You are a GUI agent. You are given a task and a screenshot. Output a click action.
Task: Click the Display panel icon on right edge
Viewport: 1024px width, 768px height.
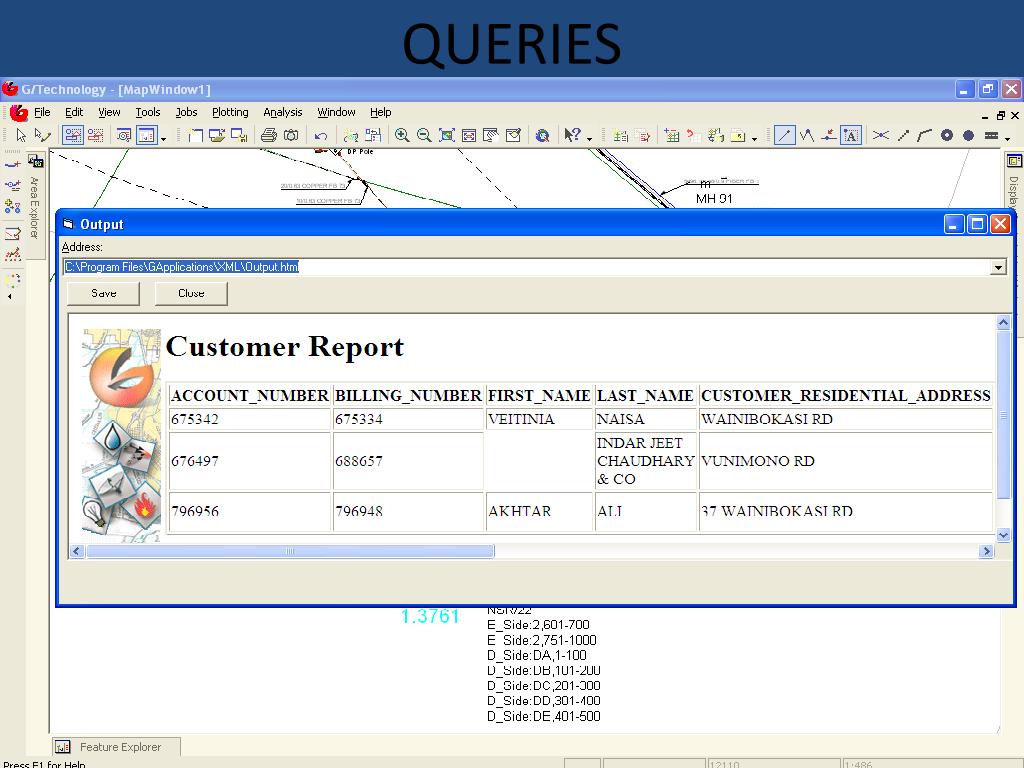1014,161
